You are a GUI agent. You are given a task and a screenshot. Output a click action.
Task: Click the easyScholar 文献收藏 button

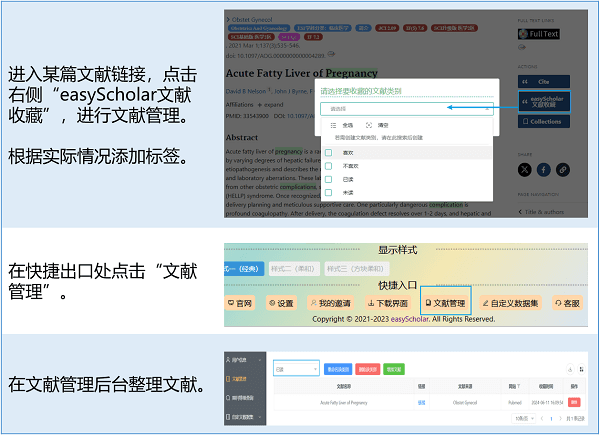544,102
